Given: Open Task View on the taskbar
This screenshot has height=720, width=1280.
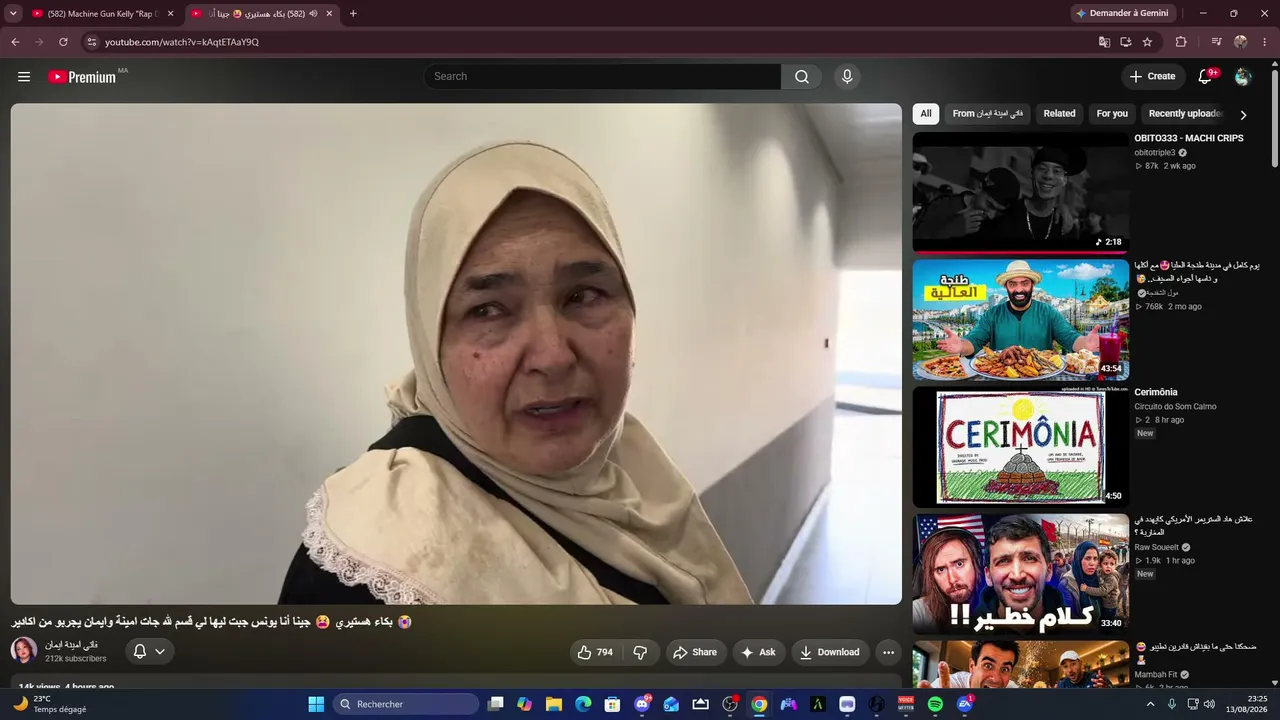Looking at the screenshot, I should pos(495,704).
